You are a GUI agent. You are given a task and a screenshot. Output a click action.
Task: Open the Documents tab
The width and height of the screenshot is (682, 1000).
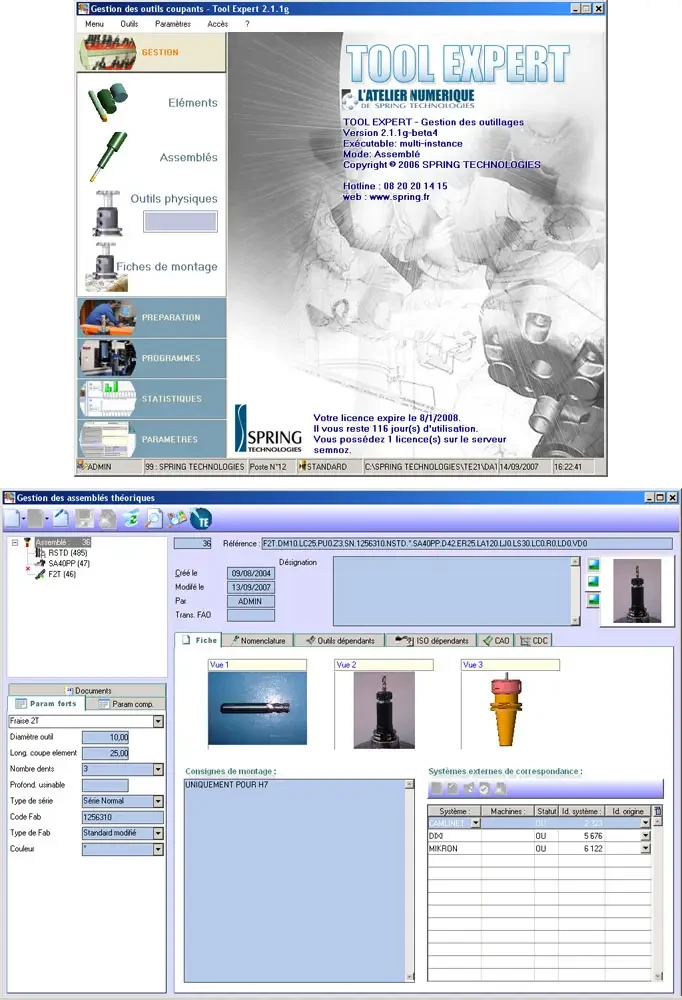87,691
